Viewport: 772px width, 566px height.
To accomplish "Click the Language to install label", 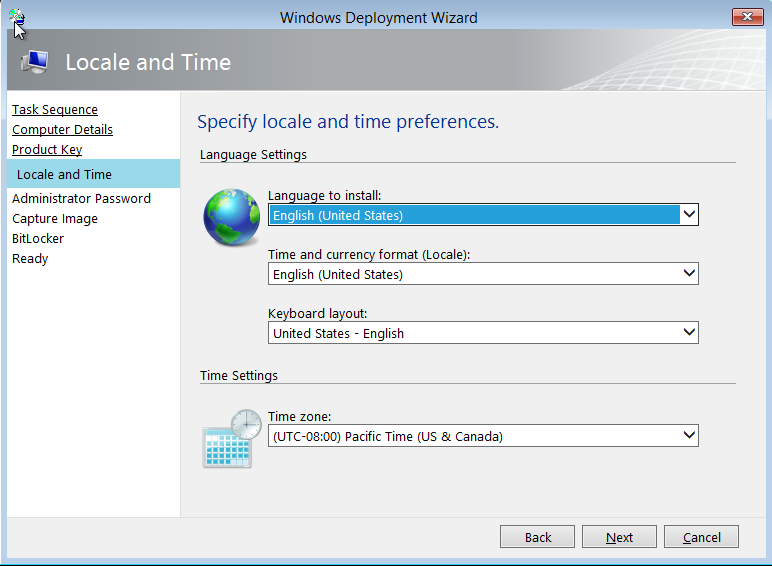I will click(x=324, y=196).
